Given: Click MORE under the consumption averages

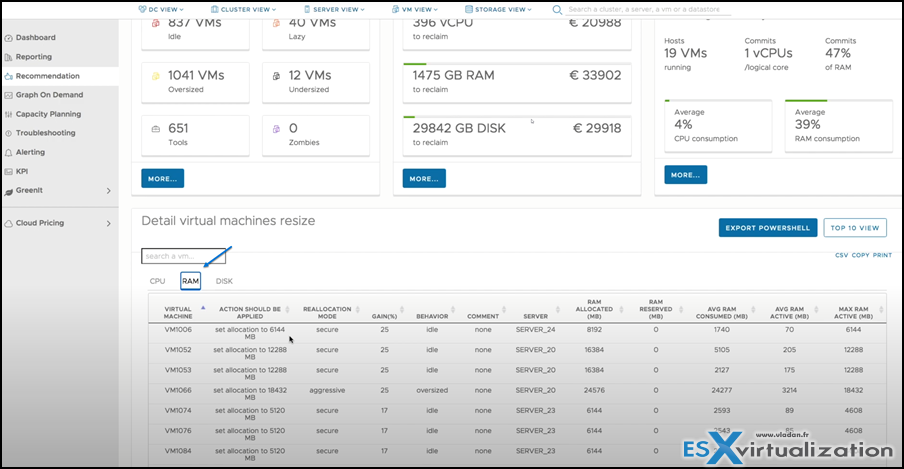Looking at the screenshot, I should tap(685, 174).
